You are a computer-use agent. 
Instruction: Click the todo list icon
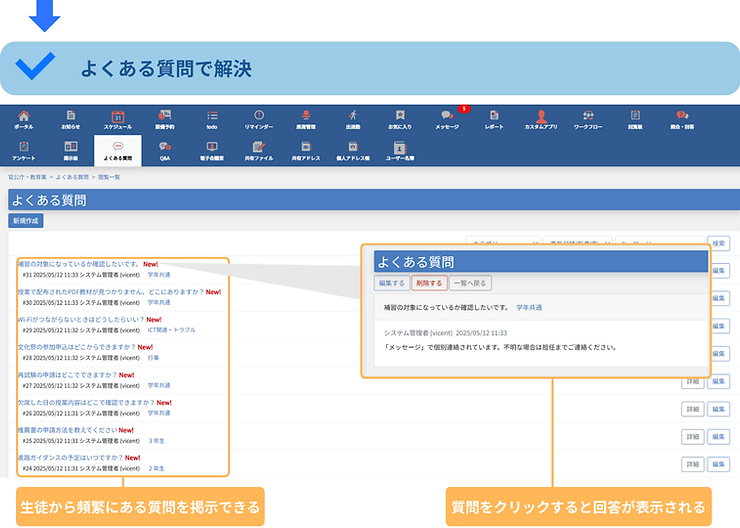[x=212, y=119]
